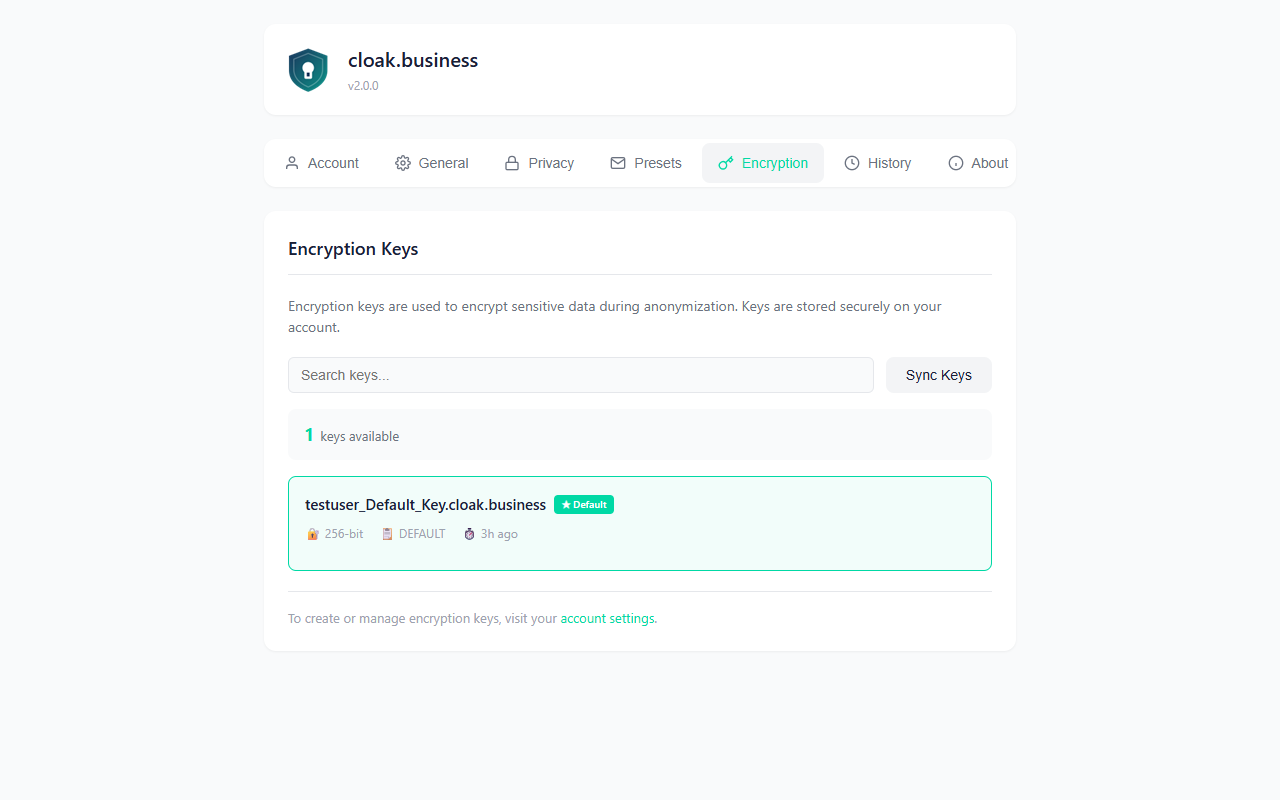
Task: Switch to the Presets tab
Action: click(645, 162)
